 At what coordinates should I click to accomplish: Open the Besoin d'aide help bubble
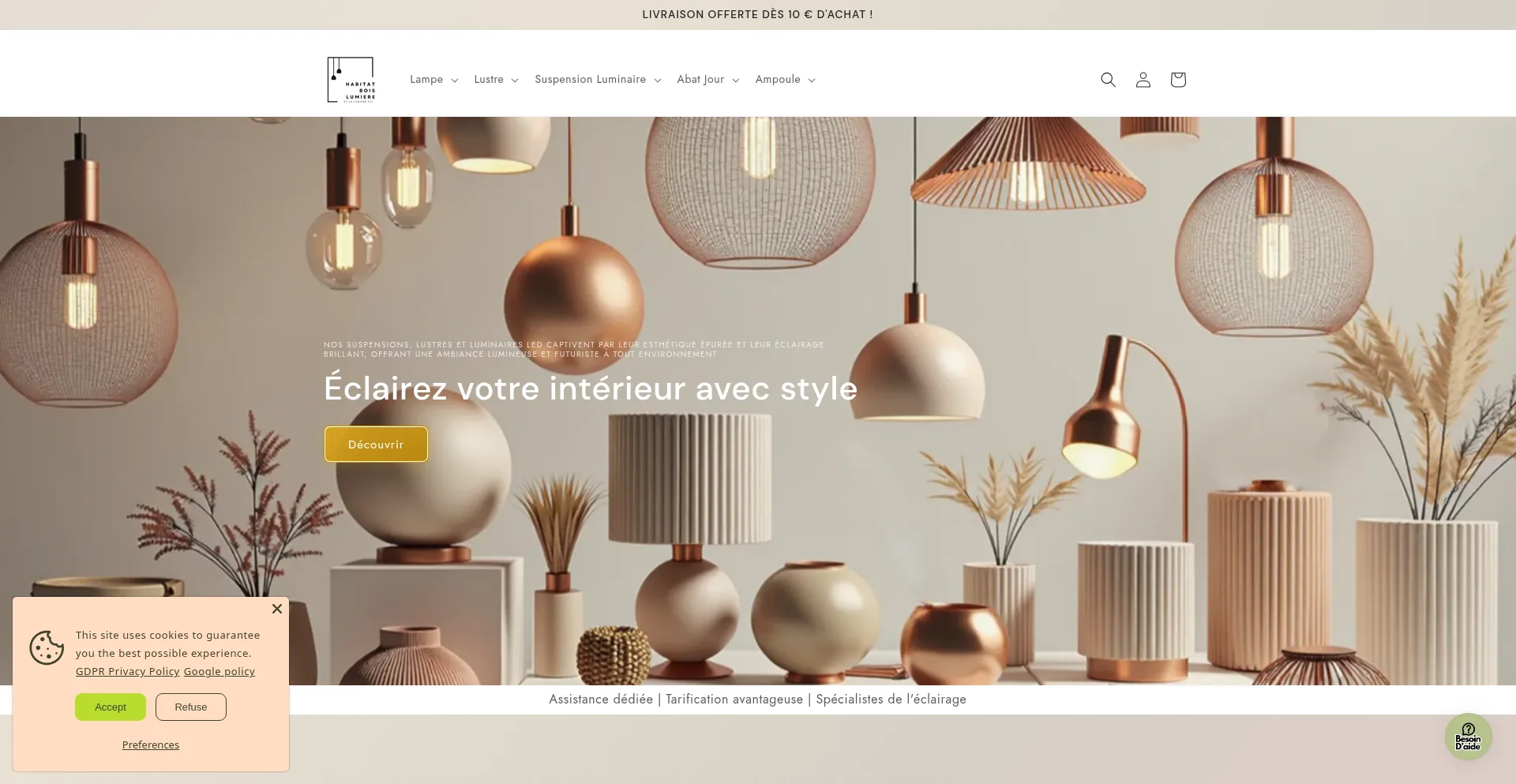click(x=1468, y=737)
